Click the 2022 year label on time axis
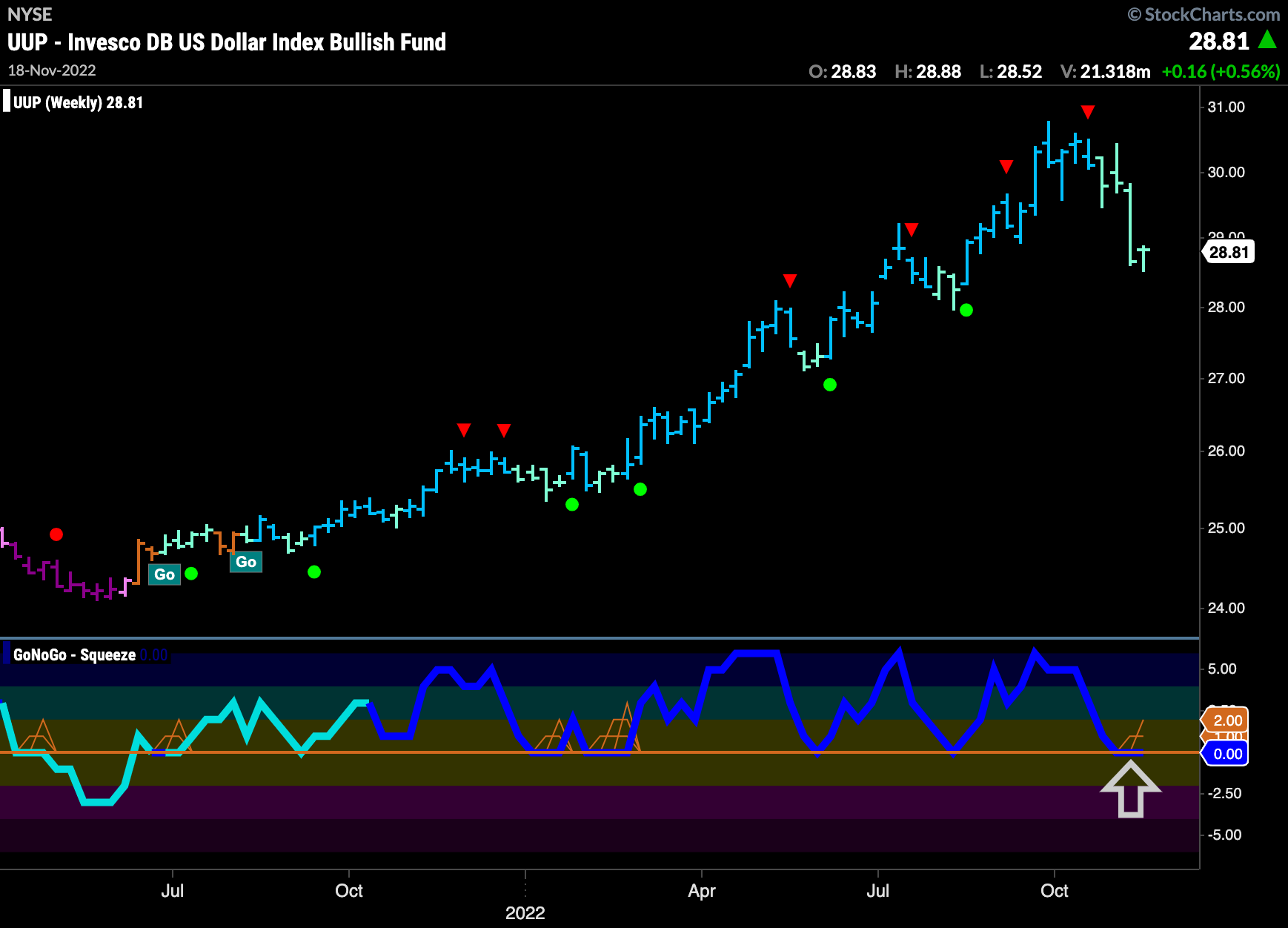This screenshot has height=928, width=1288. click(525, 912)
